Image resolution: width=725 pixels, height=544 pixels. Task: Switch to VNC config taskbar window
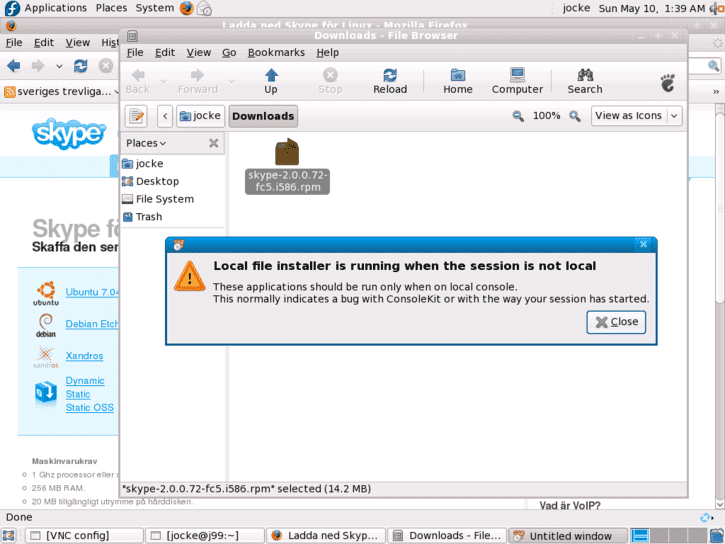point(84,536)
